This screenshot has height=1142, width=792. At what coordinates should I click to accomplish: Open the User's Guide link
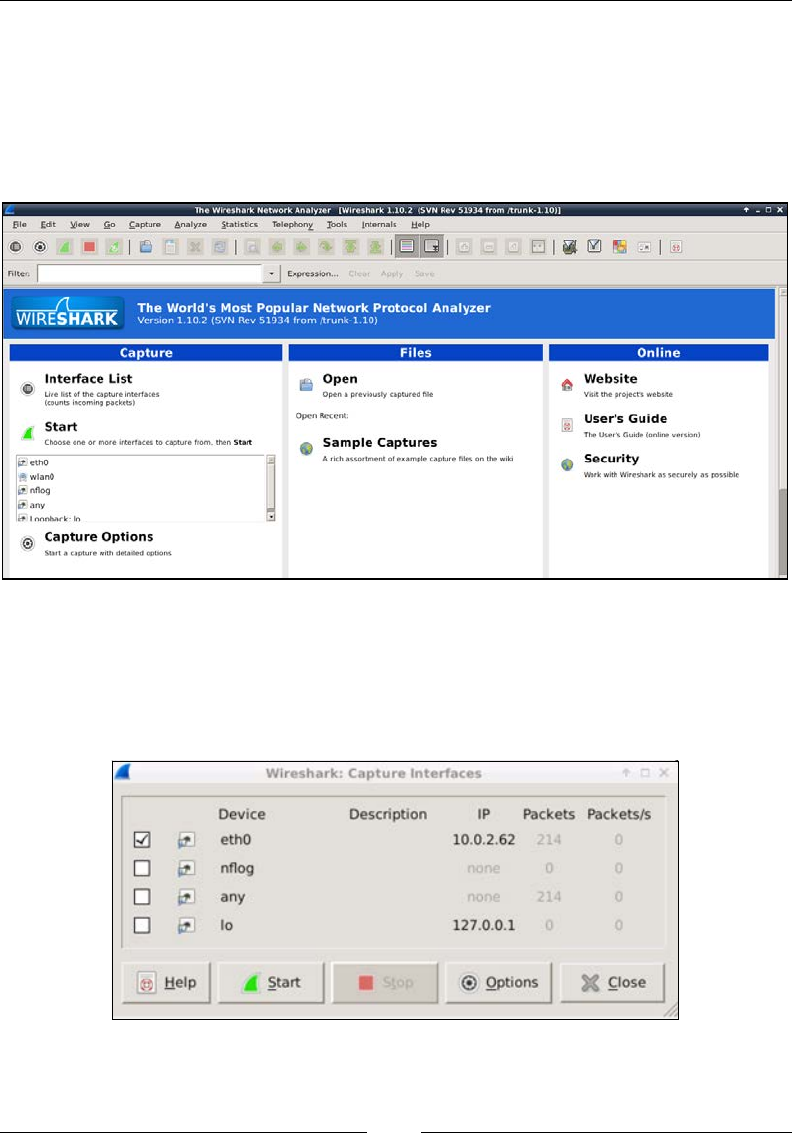(625, 419)
